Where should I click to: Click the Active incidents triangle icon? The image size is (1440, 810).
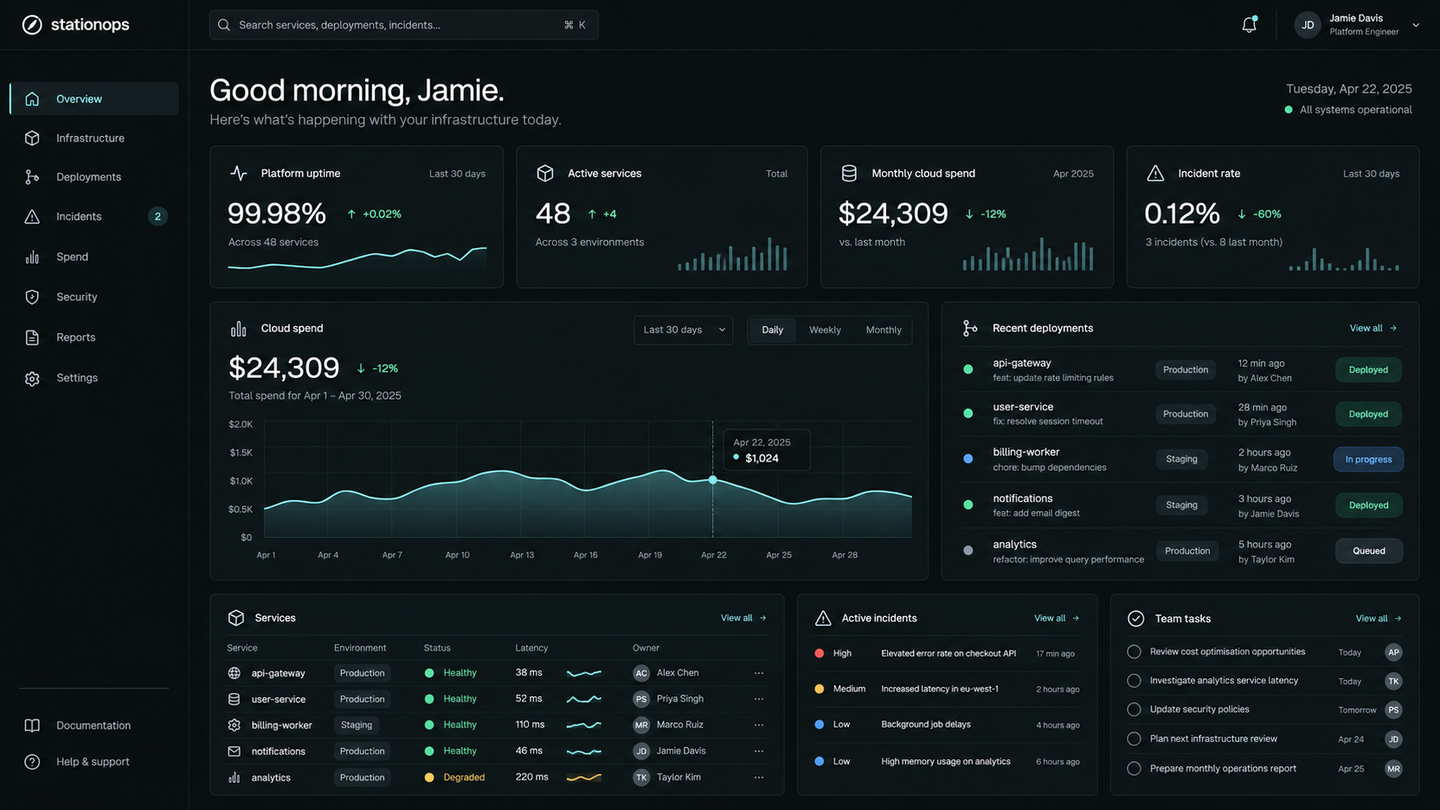tap(823, 618)
